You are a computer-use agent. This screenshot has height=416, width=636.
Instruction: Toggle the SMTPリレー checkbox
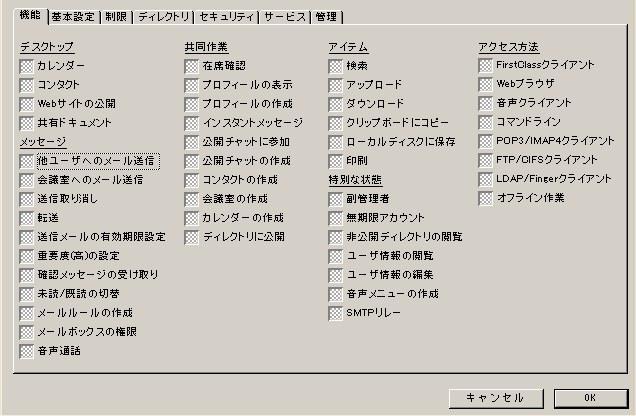[336, 313]
